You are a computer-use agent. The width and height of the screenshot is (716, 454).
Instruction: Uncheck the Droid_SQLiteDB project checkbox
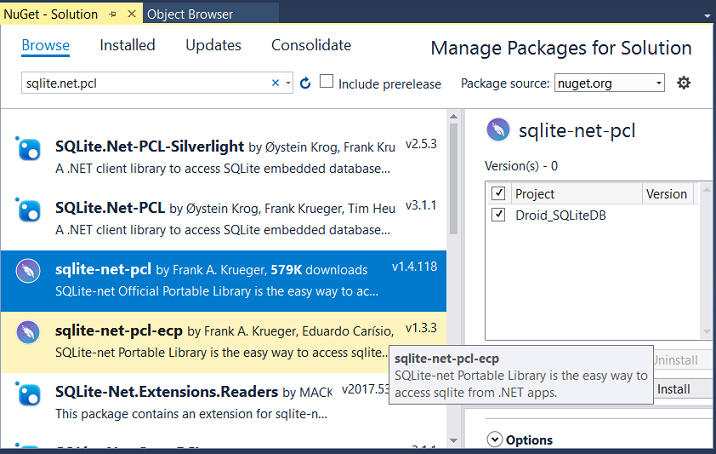(x=498, y=215)
